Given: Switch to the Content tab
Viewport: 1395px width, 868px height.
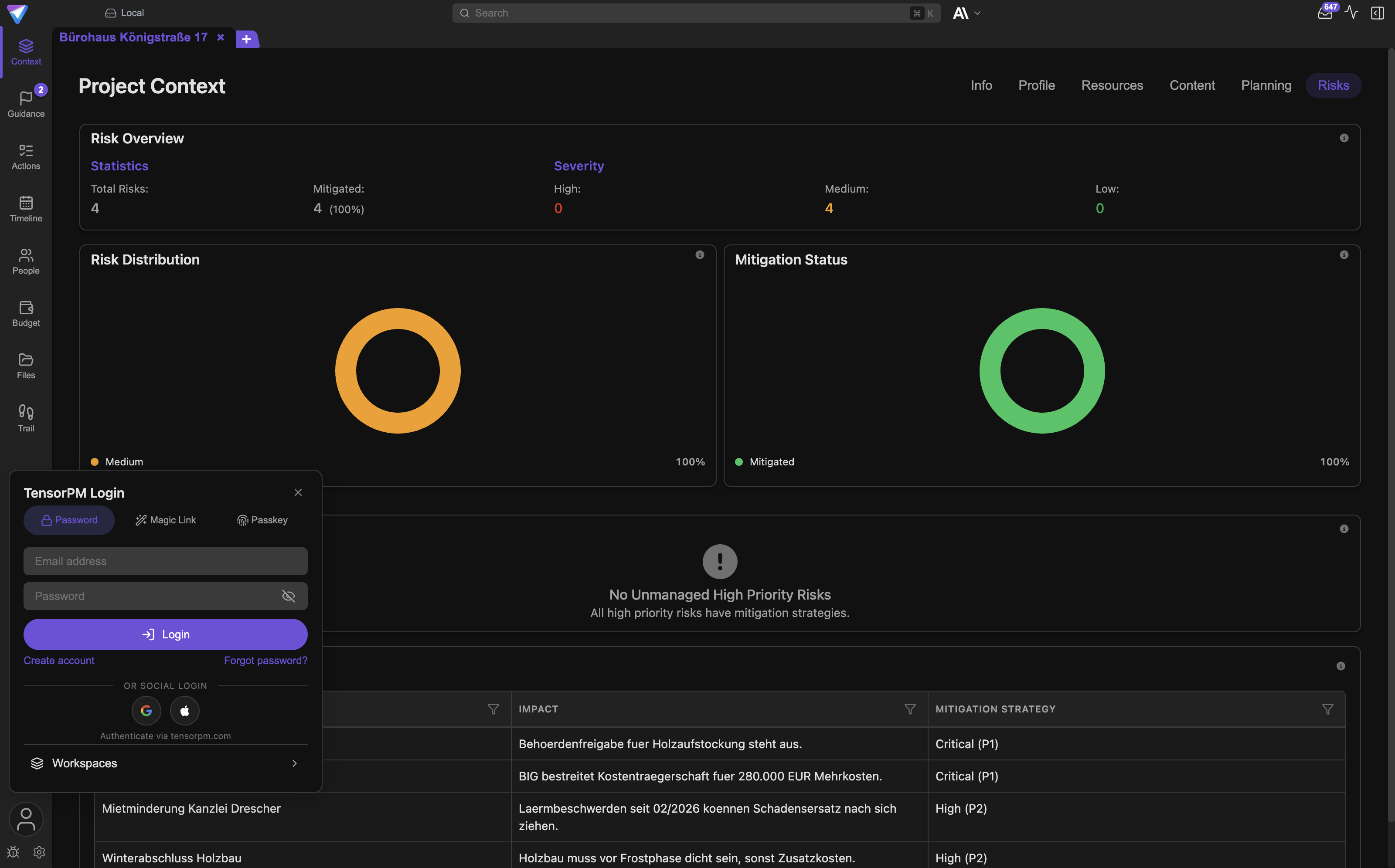Looking at the screenshot, I should [x=1192, y=85].
